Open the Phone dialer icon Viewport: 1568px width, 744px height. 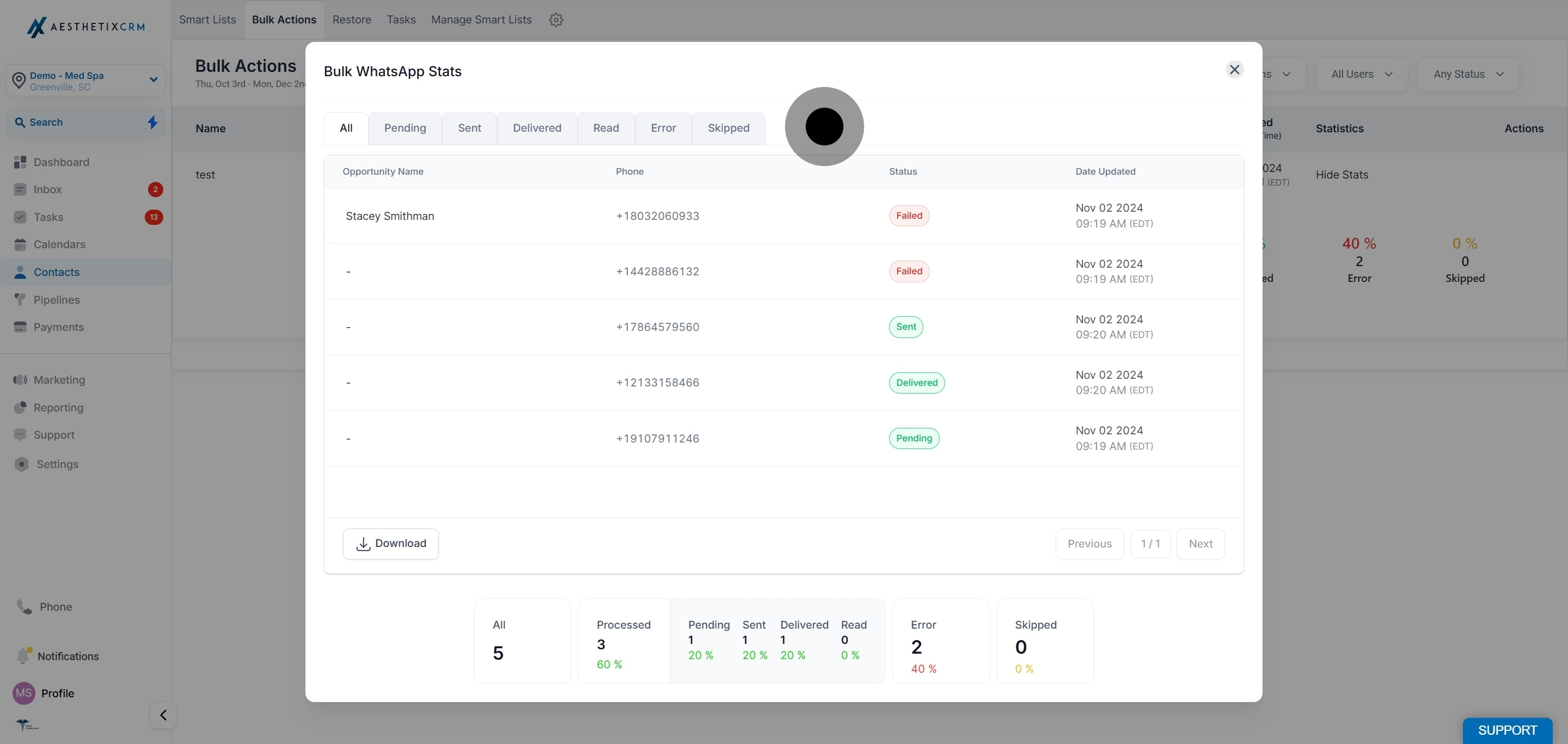24,606
